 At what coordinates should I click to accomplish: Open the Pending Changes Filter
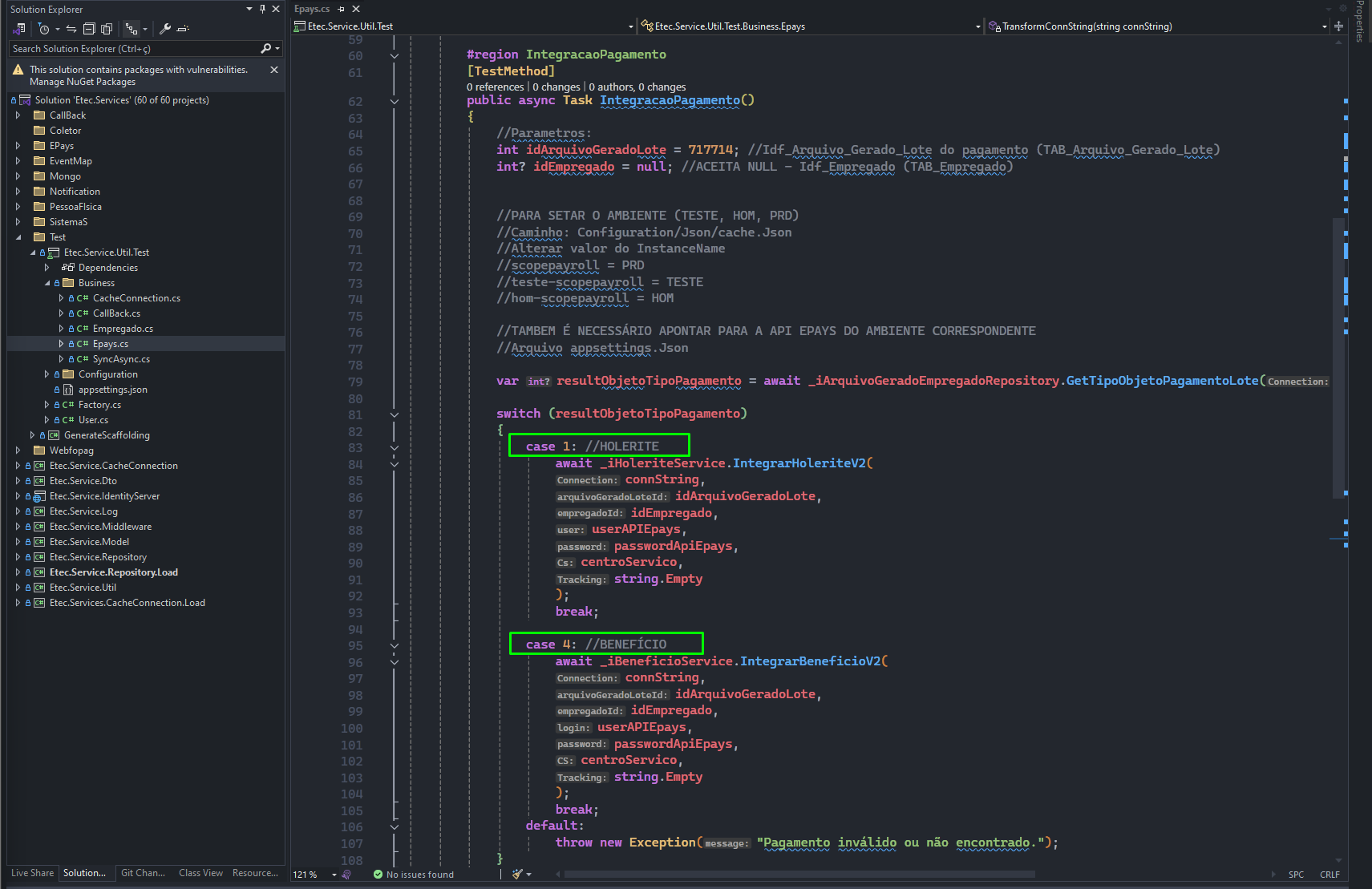(47, 29)
